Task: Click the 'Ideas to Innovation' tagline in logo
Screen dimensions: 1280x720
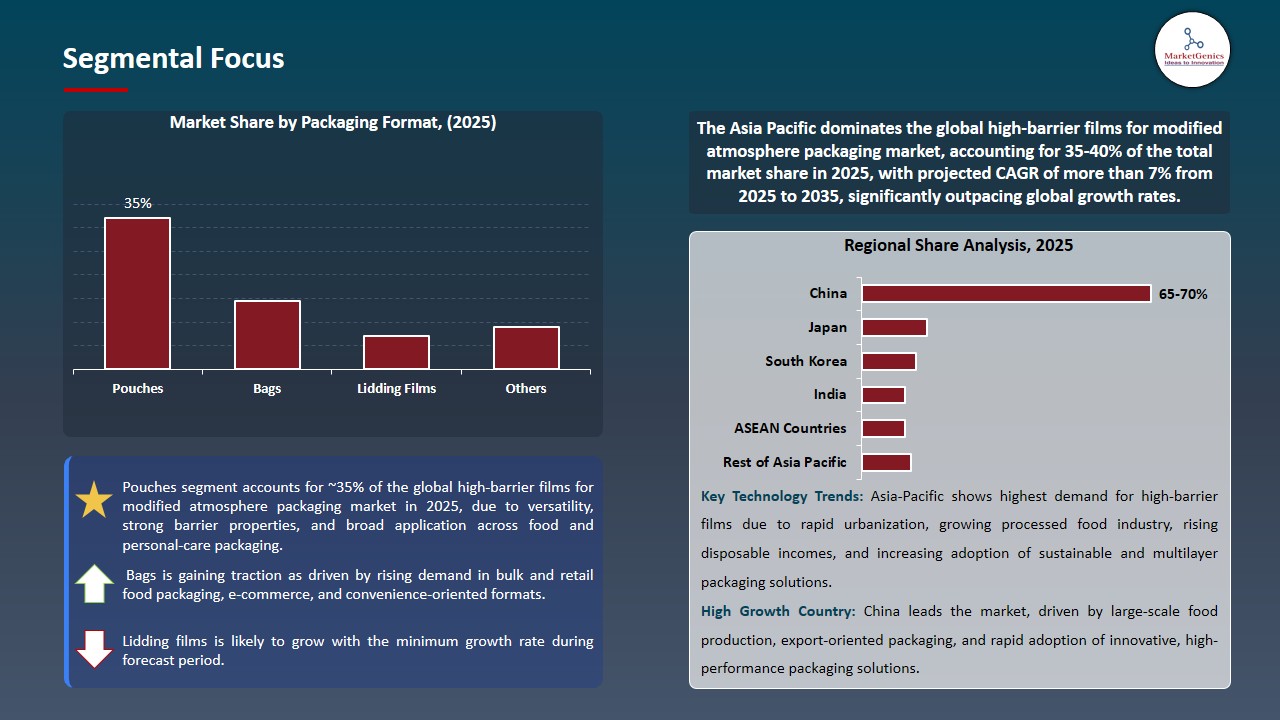Action: point(1192,63)
